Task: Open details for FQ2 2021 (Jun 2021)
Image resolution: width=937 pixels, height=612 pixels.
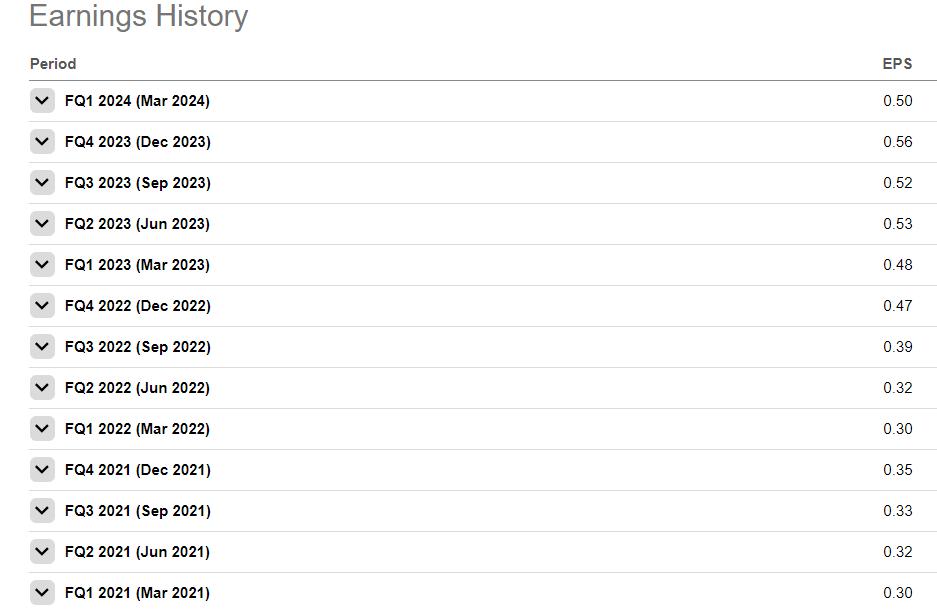Action: (42, 552)
